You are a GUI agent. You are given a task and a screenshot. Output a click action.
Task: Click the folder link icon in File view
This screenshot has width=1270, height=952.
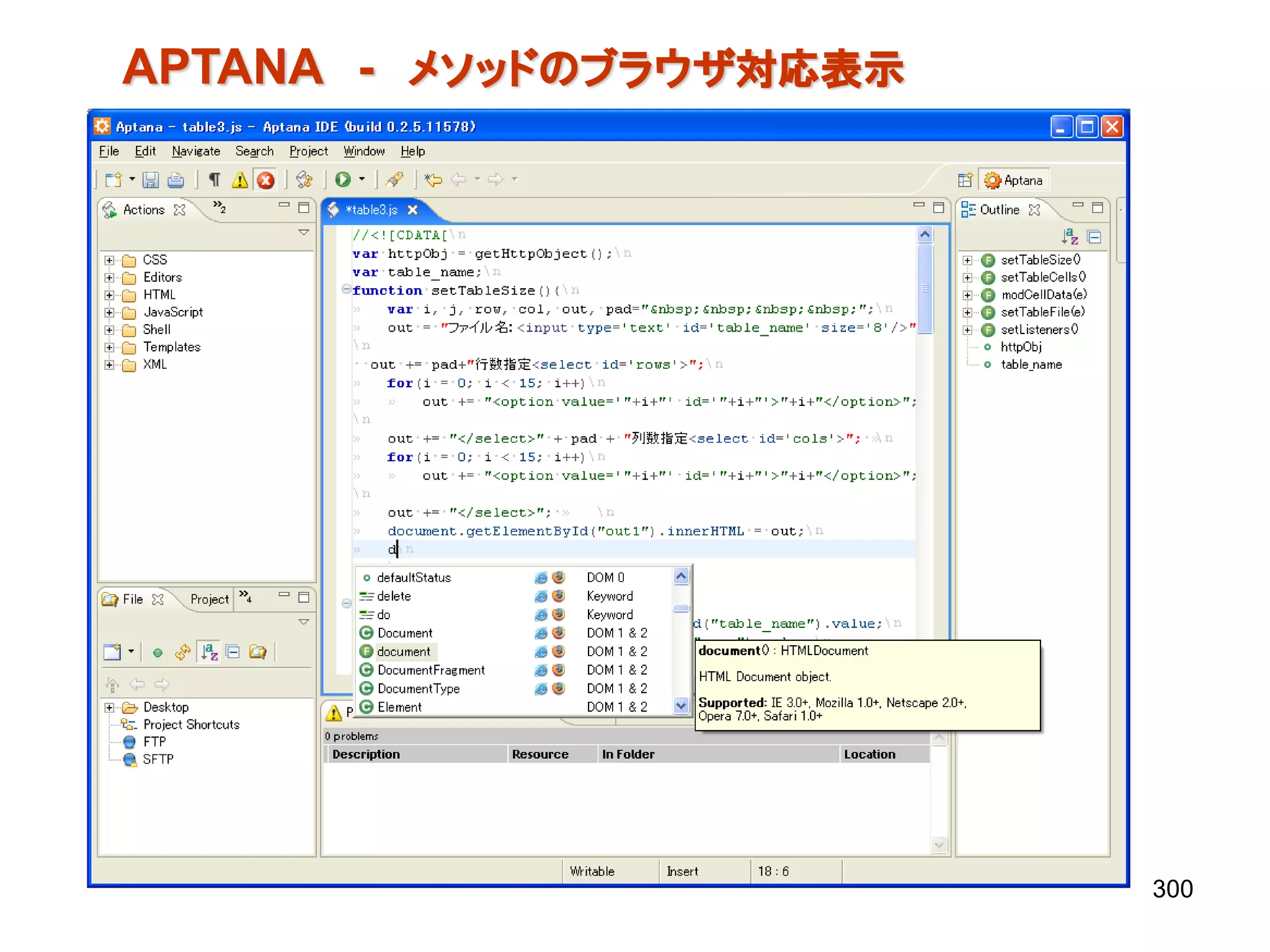(257, 652)
